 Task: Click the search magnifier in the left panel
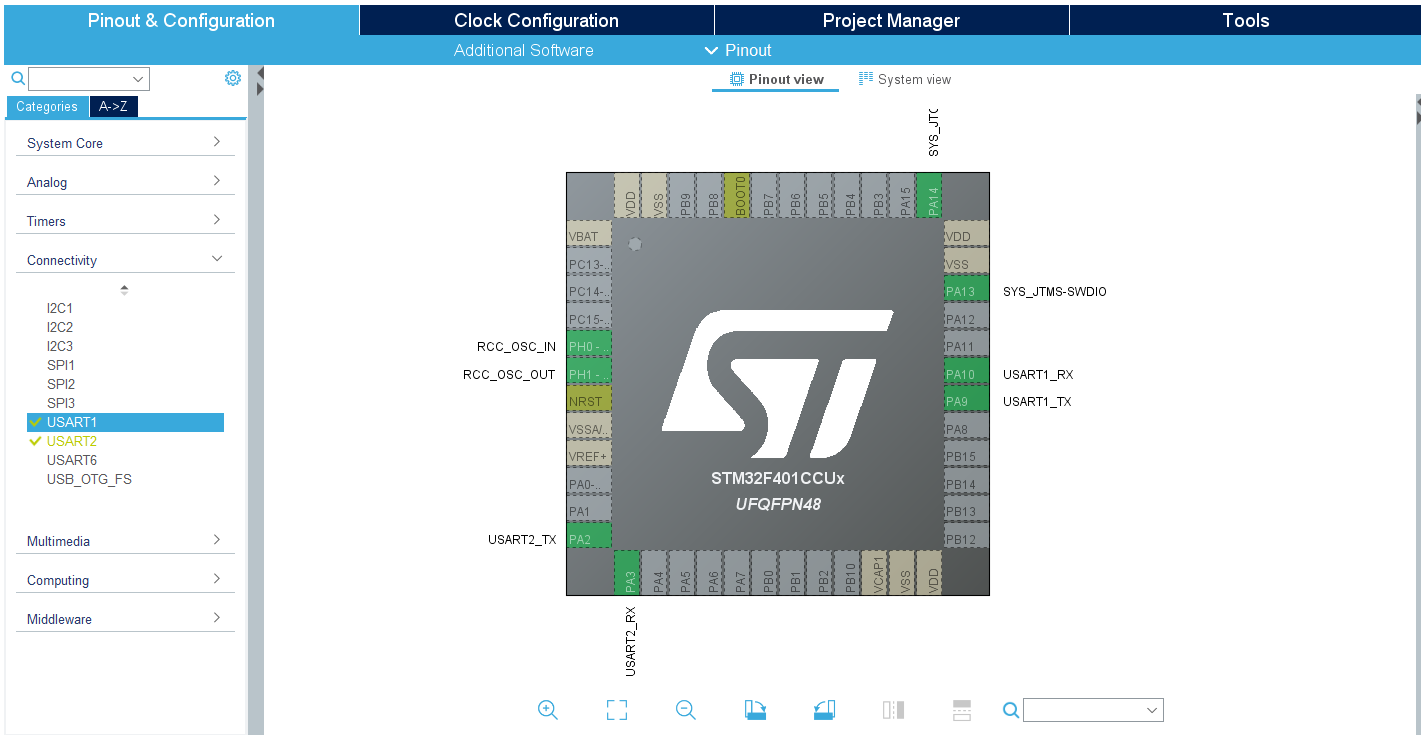(x=17, y=78)
